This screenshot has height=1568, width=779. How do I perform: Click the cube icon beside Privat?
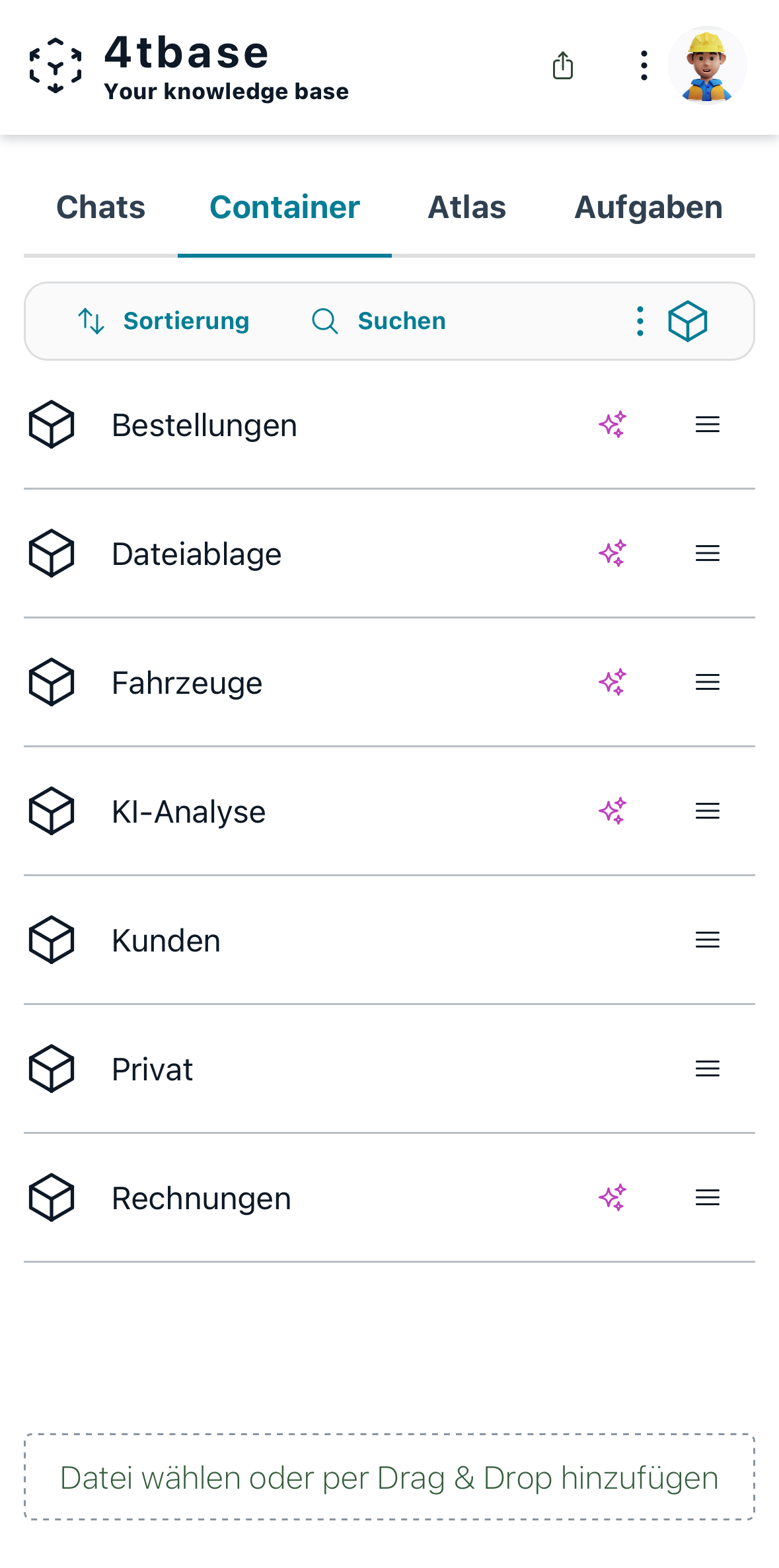coord(52,1068)
